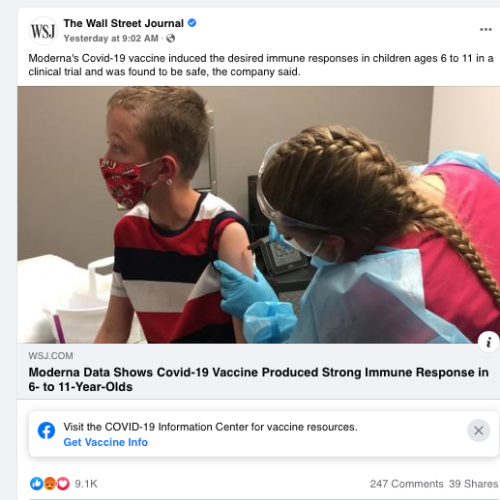
Task: Open The Wall Street Journal page name
Action: pyautogui.click(x=124, y=23)
